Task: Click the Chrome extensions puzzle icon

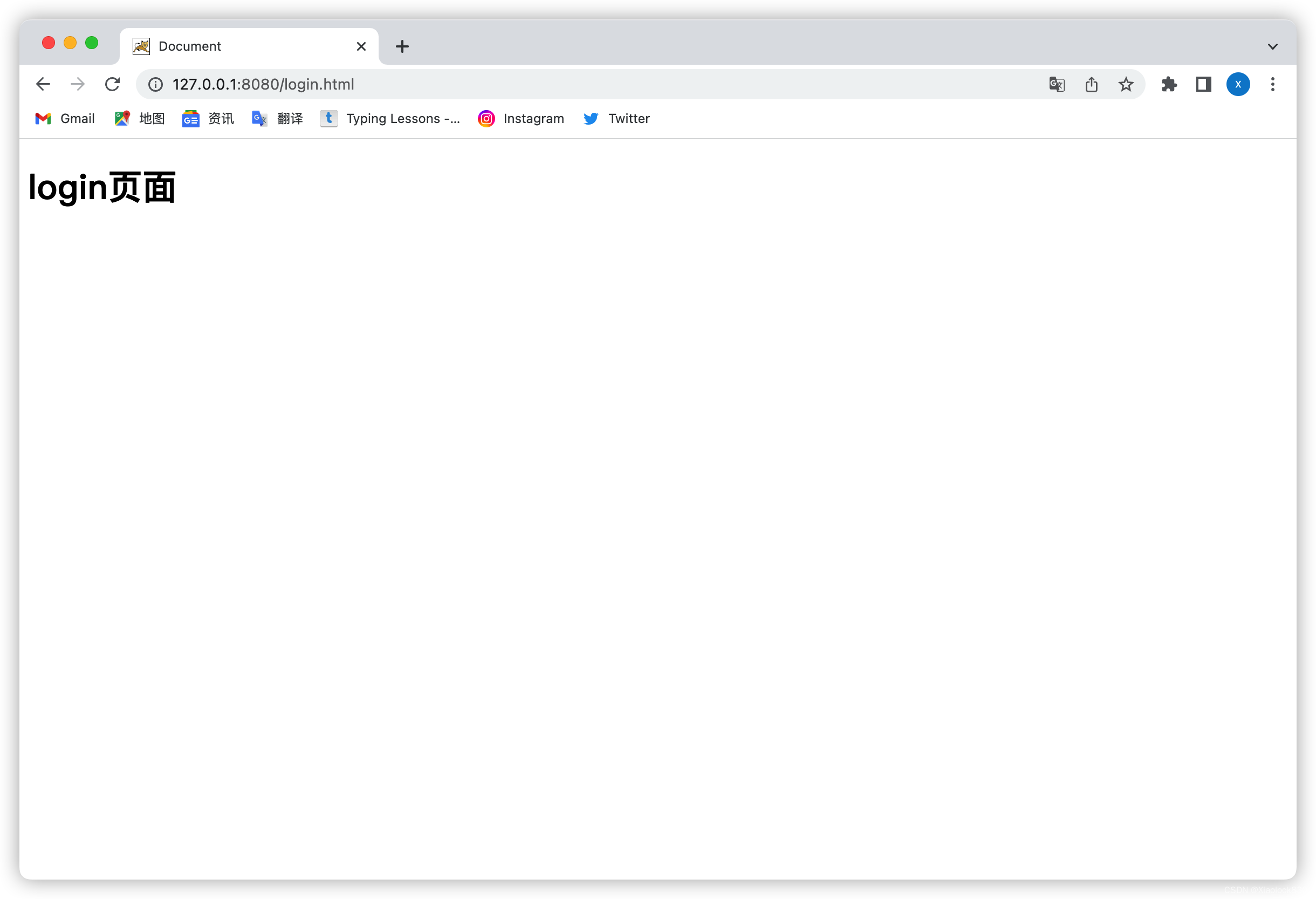Action: [1167, 84]
